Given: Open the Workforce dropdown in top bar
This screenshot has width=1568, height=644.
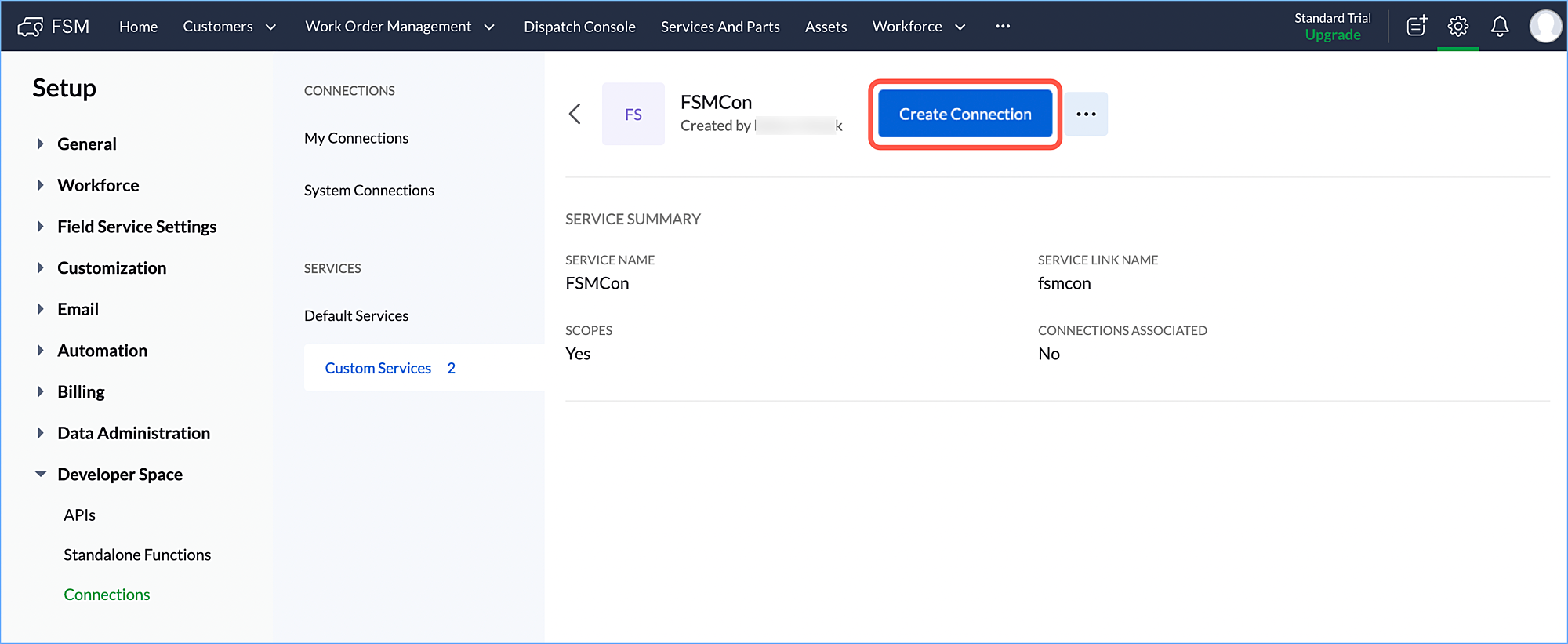Looking at the screenshot, I should pos(918,27).
